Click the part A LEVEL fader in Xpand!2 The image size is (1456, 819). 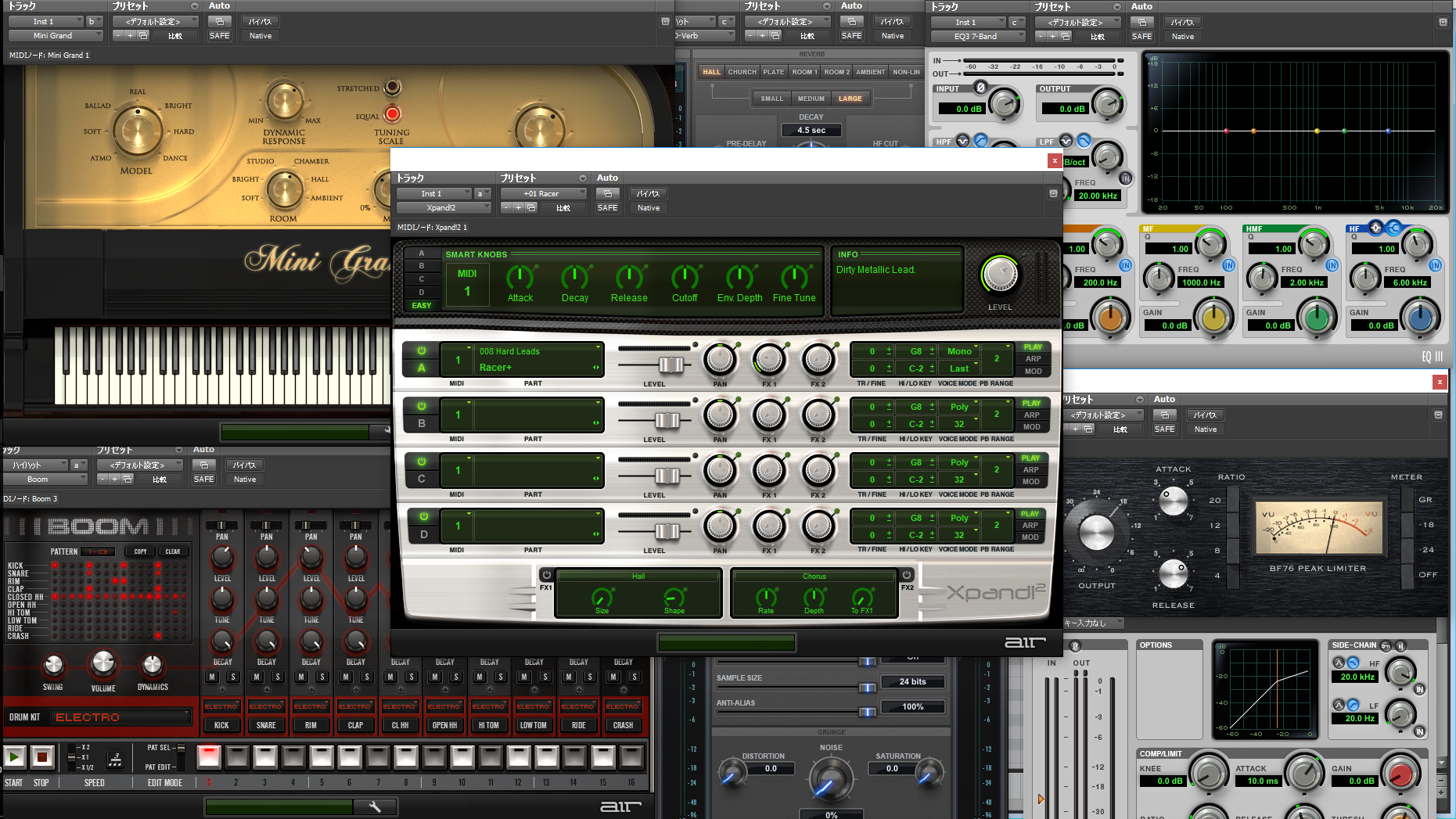(671, 365)
